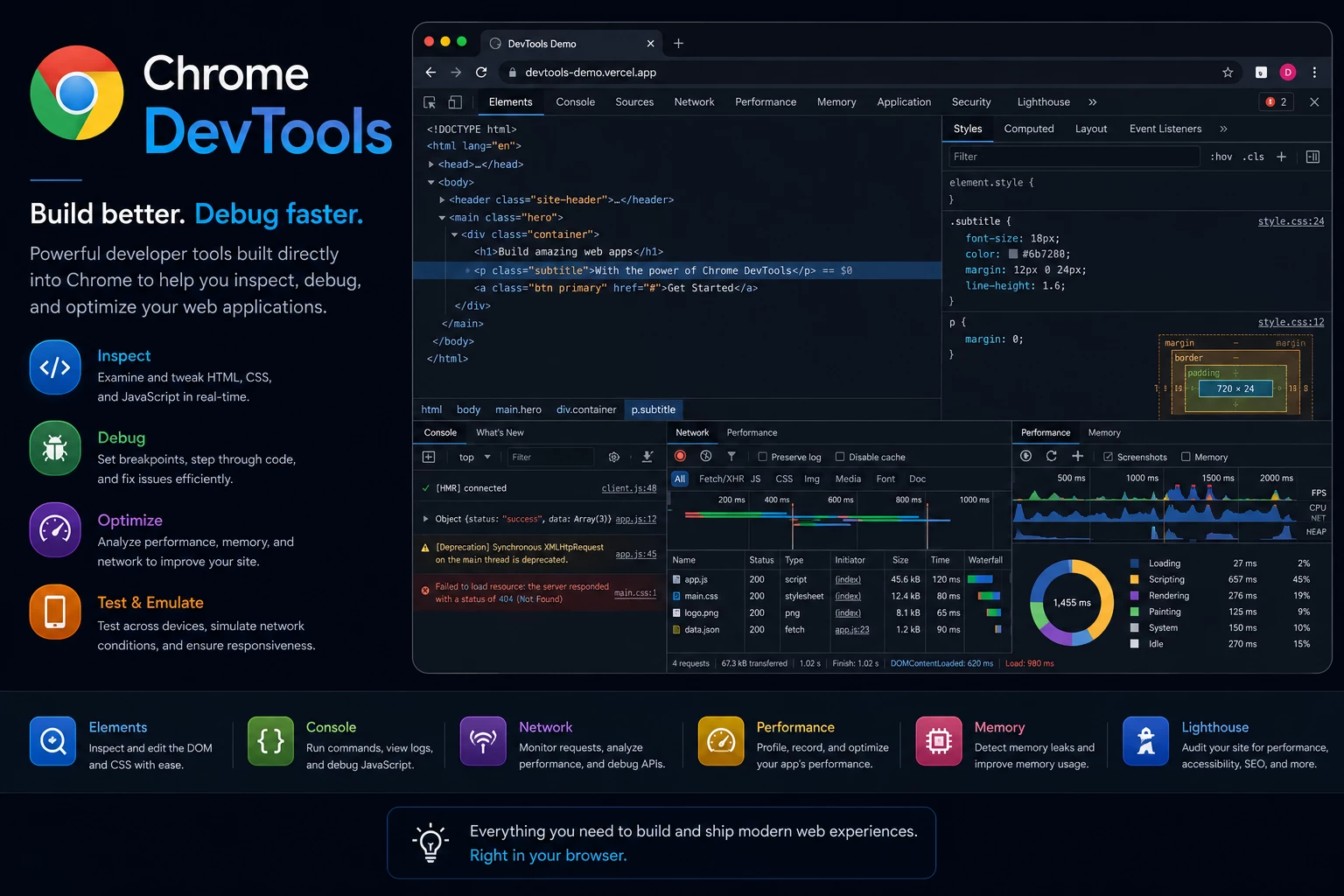The image size is (1344, 896).
Task: Start performance recording circle icon
Action: pyautogui.click(x=1026, y=456)
